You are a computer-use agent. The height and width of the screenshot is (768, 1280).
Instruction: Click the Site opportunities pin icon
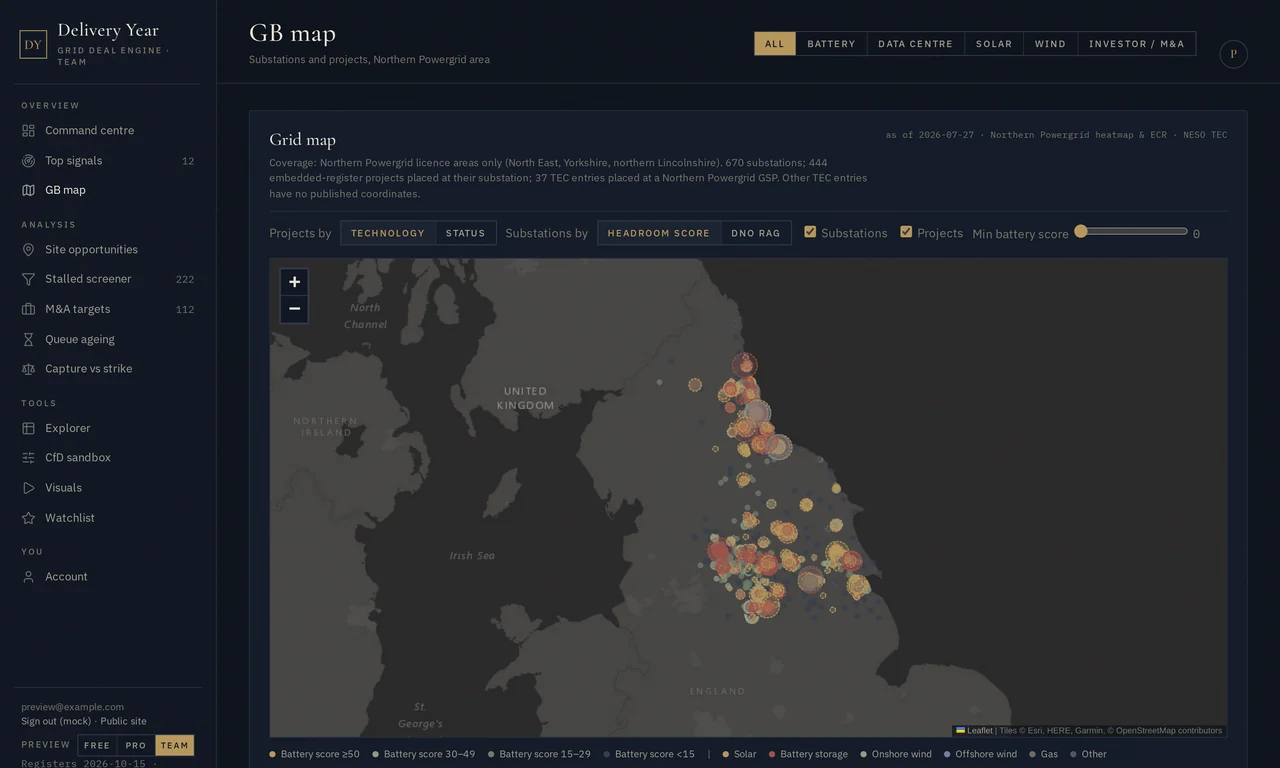(x=28, y=250)
